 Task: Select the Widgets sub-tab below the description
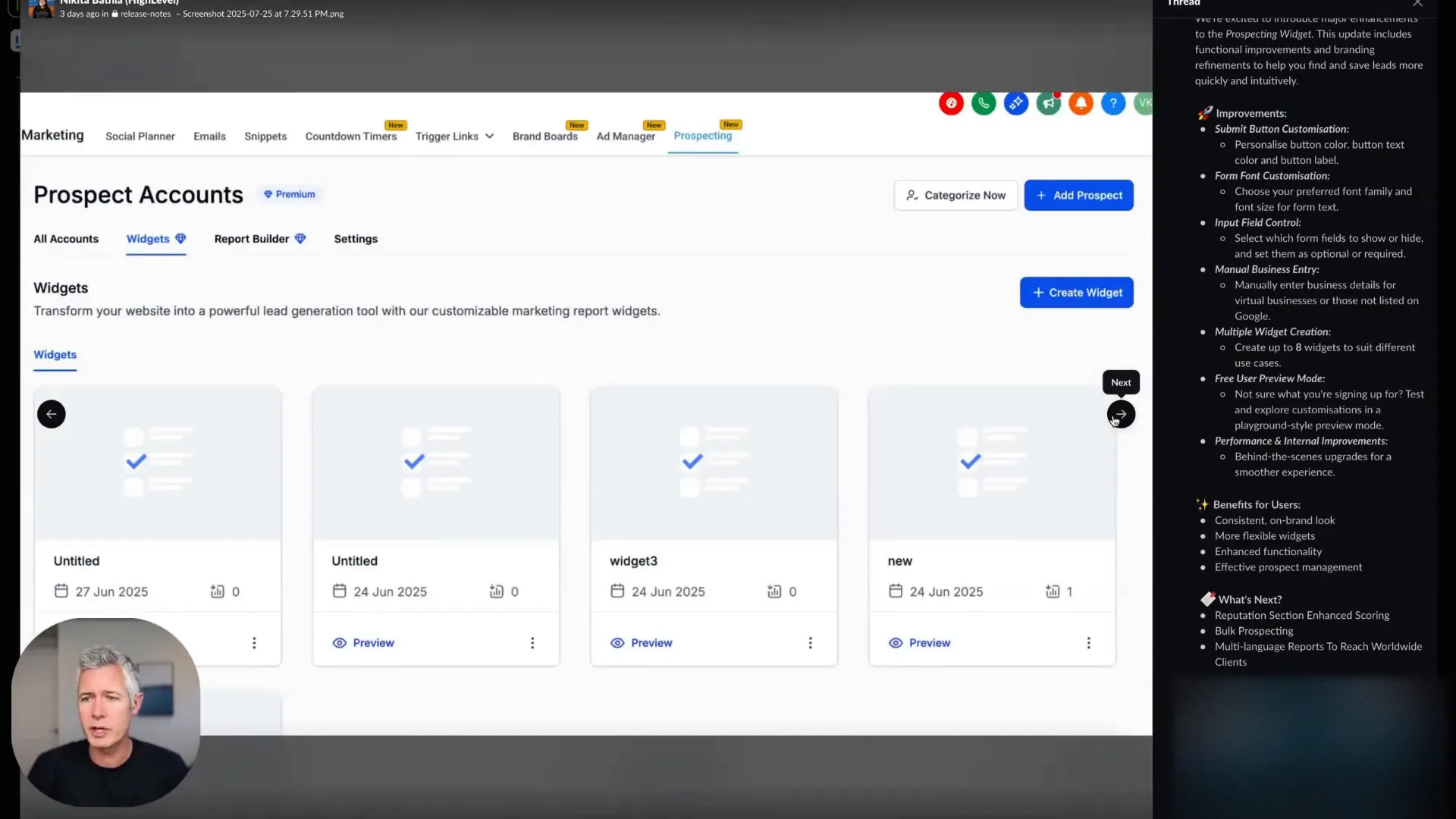(x=55, y=355)
